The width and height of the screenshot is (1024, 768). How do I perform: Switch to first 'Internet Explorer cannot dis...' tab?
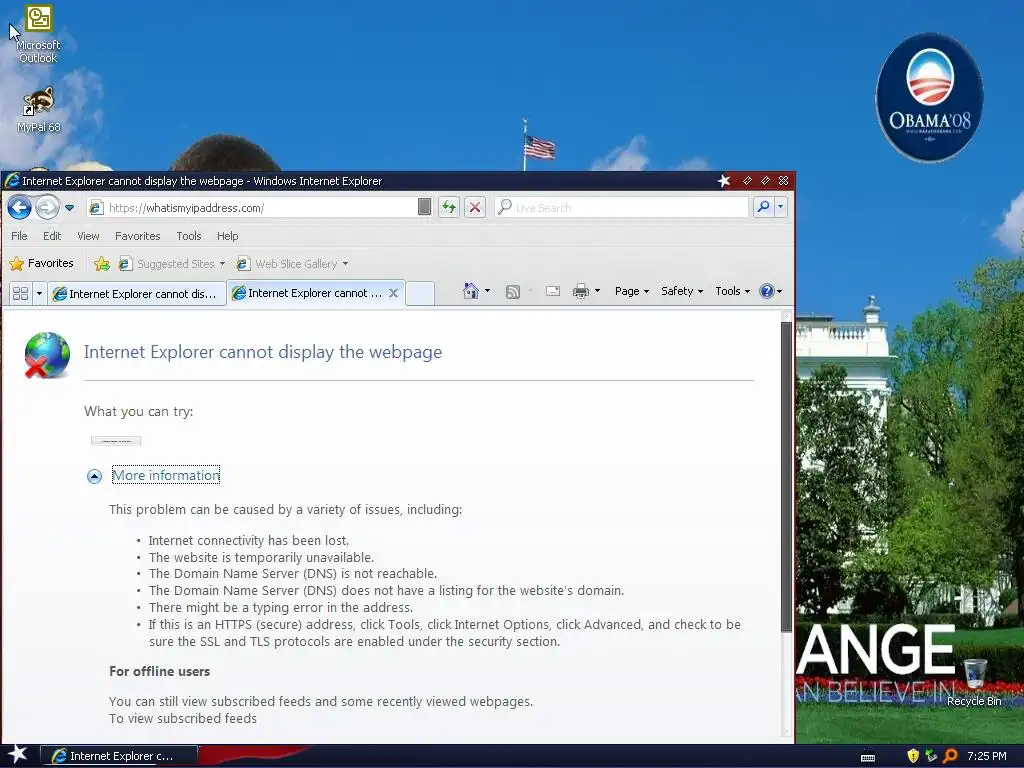(136, 294)
